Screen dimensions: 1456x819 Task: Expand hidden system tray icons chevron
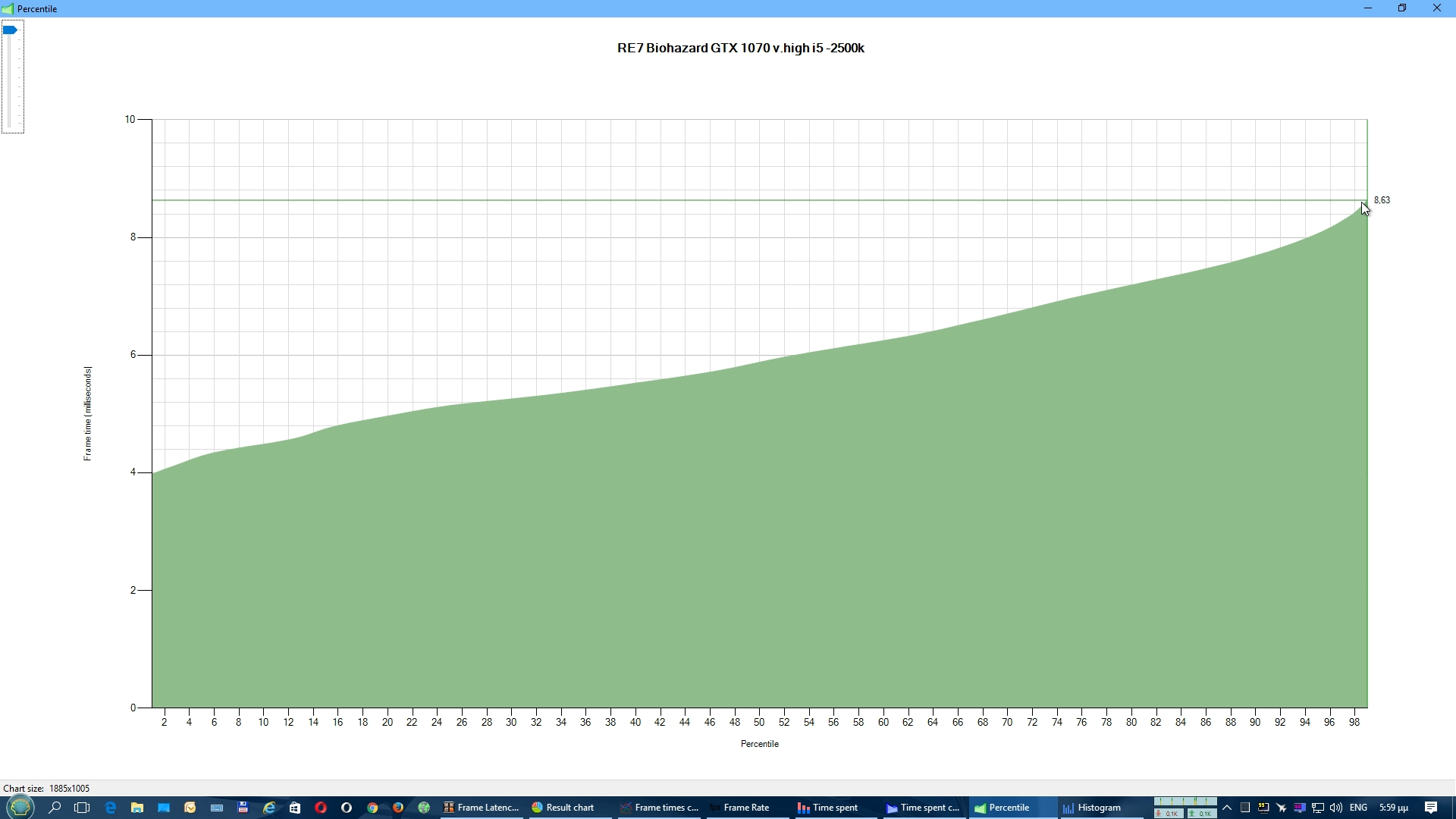click(1227, 808)
